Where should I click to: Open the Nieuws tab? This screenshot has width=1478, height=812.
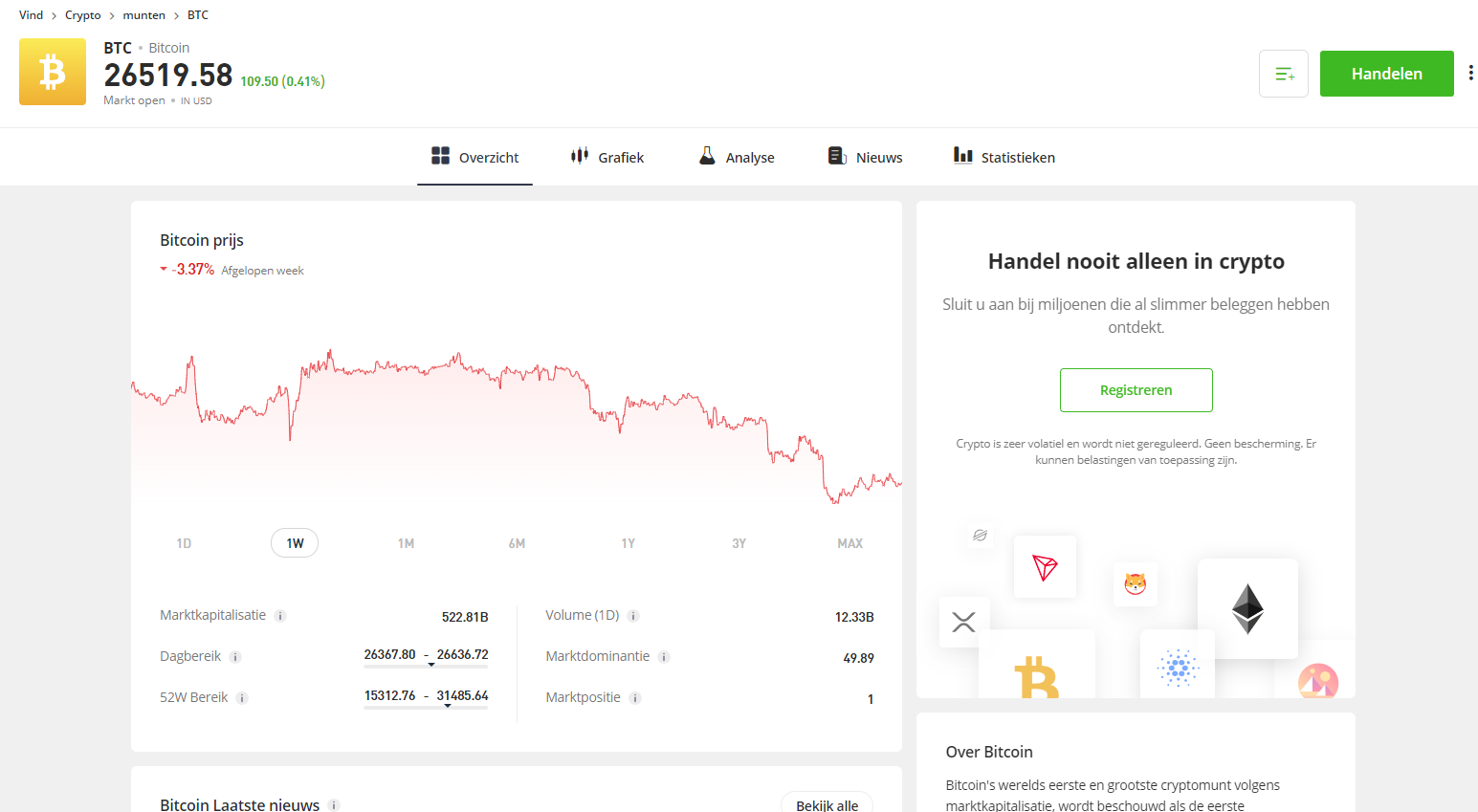click(866, 157)
